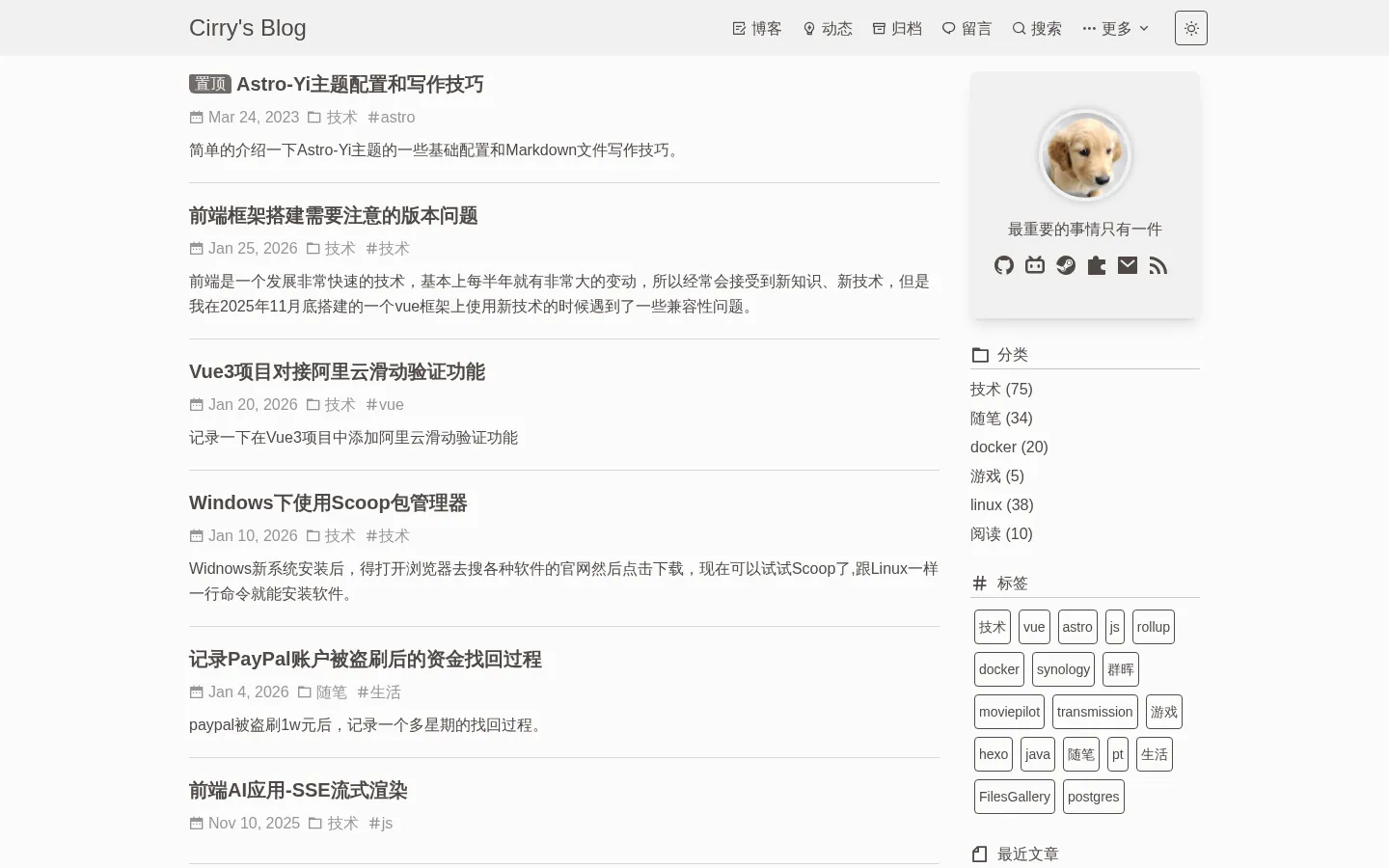The width and height of the screenshot is (1389, 868).
Task: Open the 留言 message menu item
Action: pyautogui.click(x=967, y=29)
